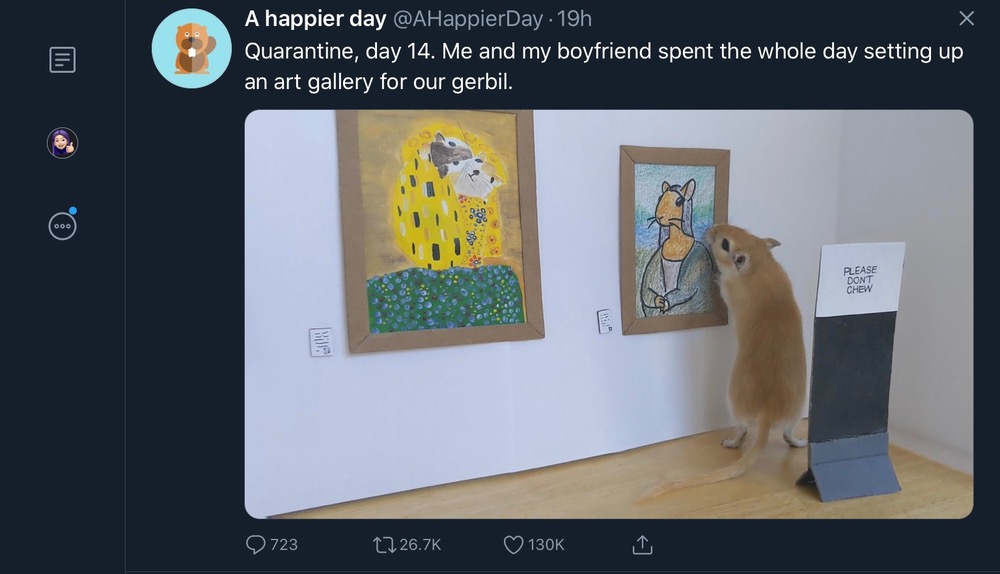Open the tweet's 19h timestamp
Screen dimensions: 1000x574
(574, 19)
